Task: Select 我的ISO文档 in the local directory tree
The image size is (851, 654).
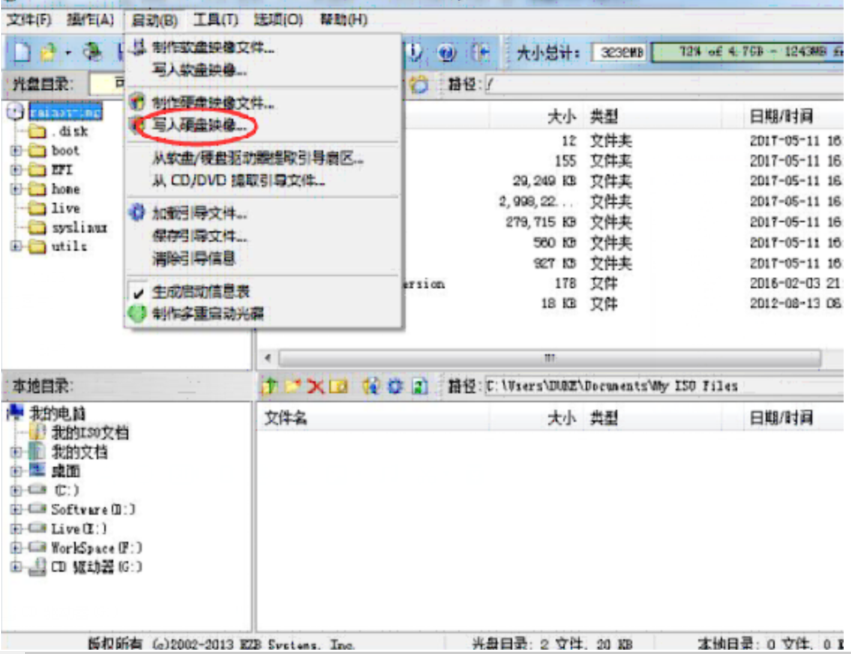Action: [89, 433]
